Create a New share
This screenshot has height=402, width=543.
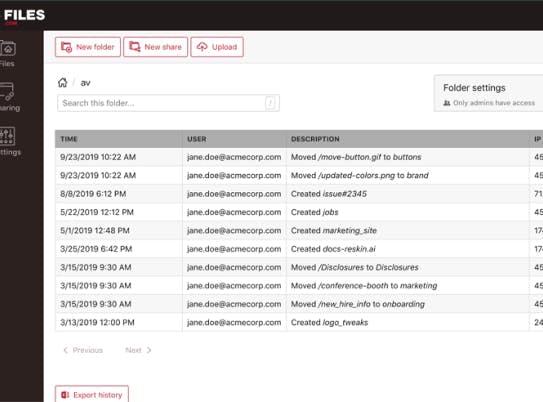155,47
